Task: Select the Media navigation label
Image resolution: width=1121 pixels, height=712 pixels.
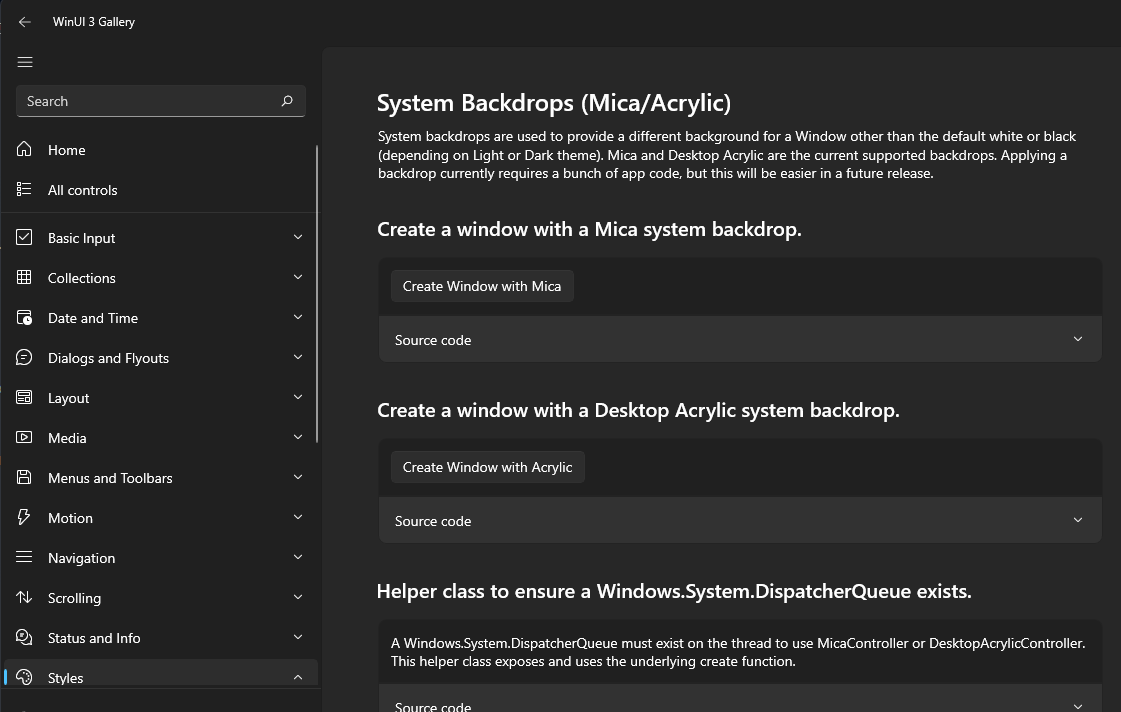Action: tap(67, 438)
